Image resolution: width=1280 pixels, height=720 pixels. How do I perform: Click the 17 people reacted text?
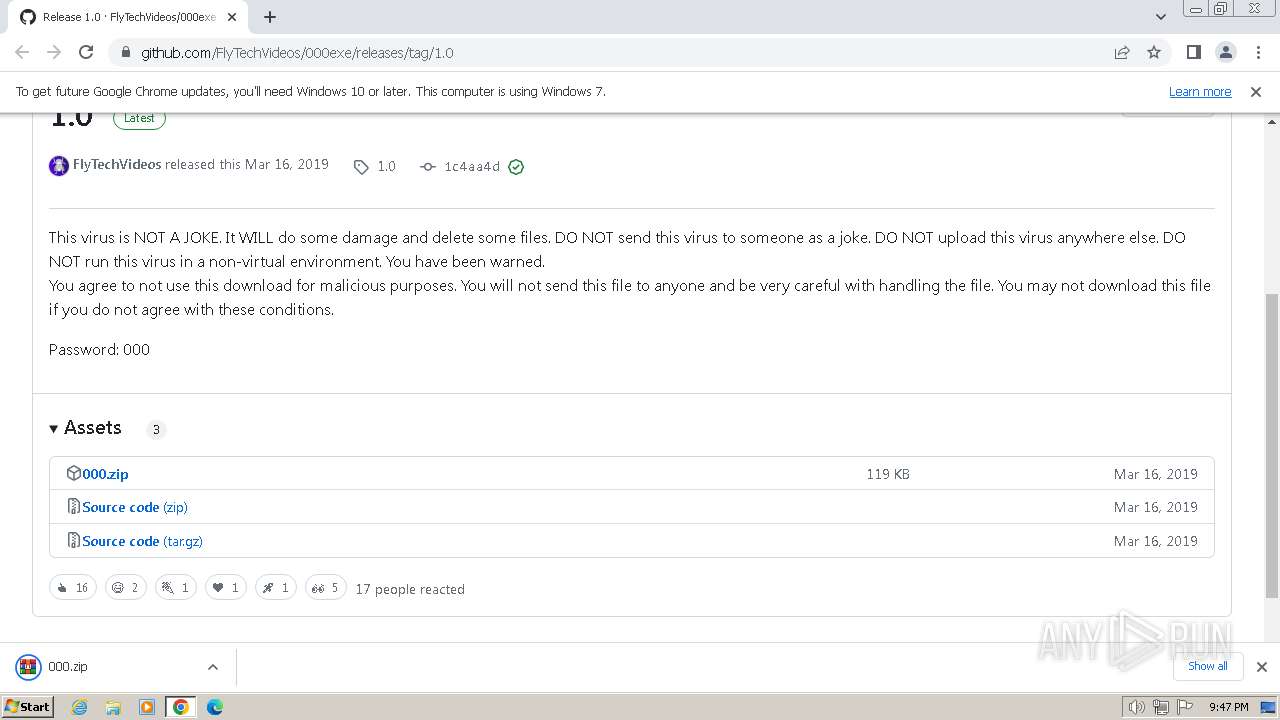tap(410, 589)
